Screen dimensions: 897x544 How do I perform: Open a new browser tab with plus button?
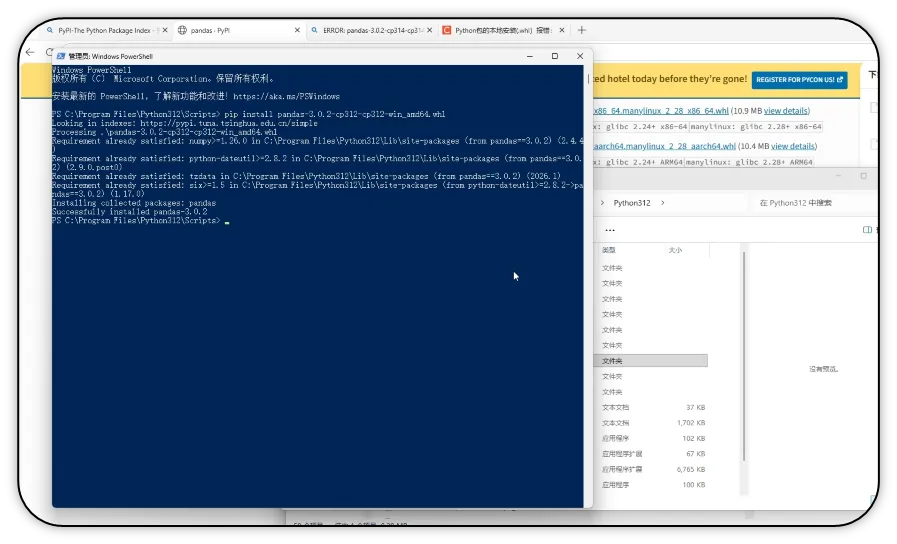tap(582, 30)
